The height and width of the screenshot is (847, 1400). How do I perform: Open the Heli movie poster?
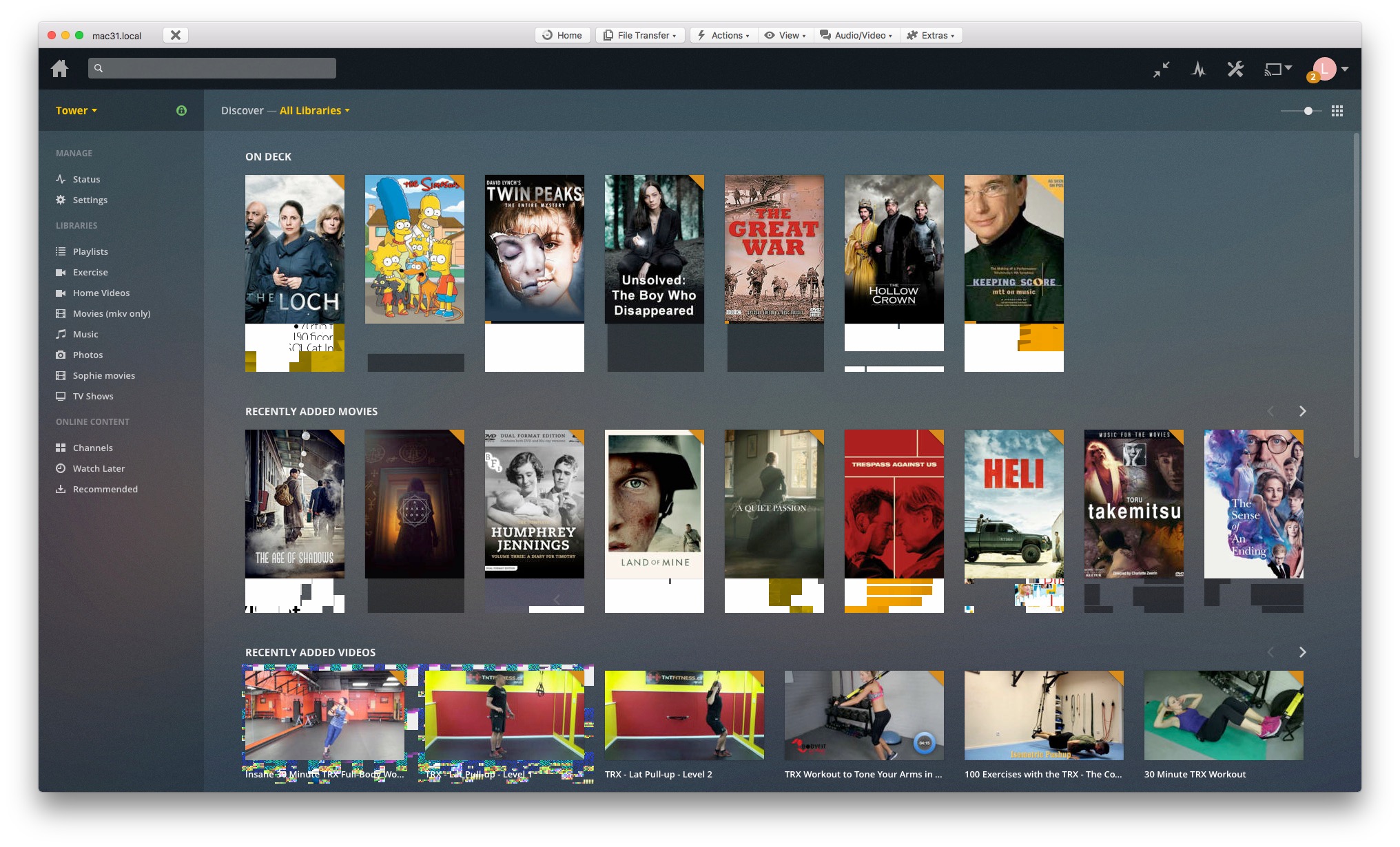[x=1014, y=504]
